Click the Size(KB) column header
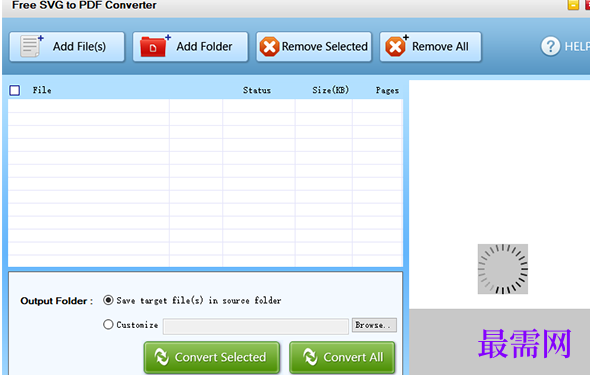The image size is (590, 375). point(331,90)
